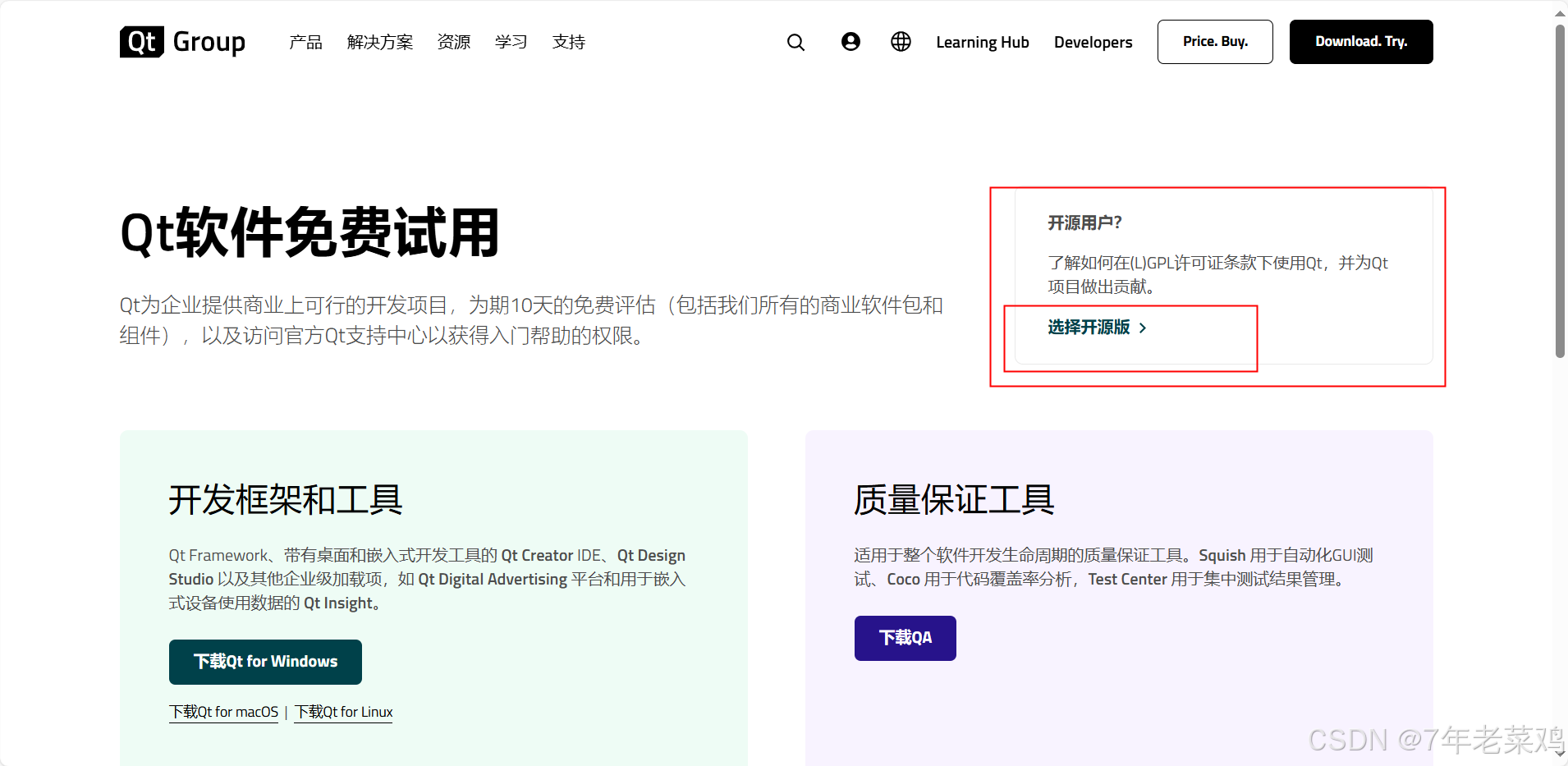Open the 学习 menu
The image size is (1568, 766).
511,42
